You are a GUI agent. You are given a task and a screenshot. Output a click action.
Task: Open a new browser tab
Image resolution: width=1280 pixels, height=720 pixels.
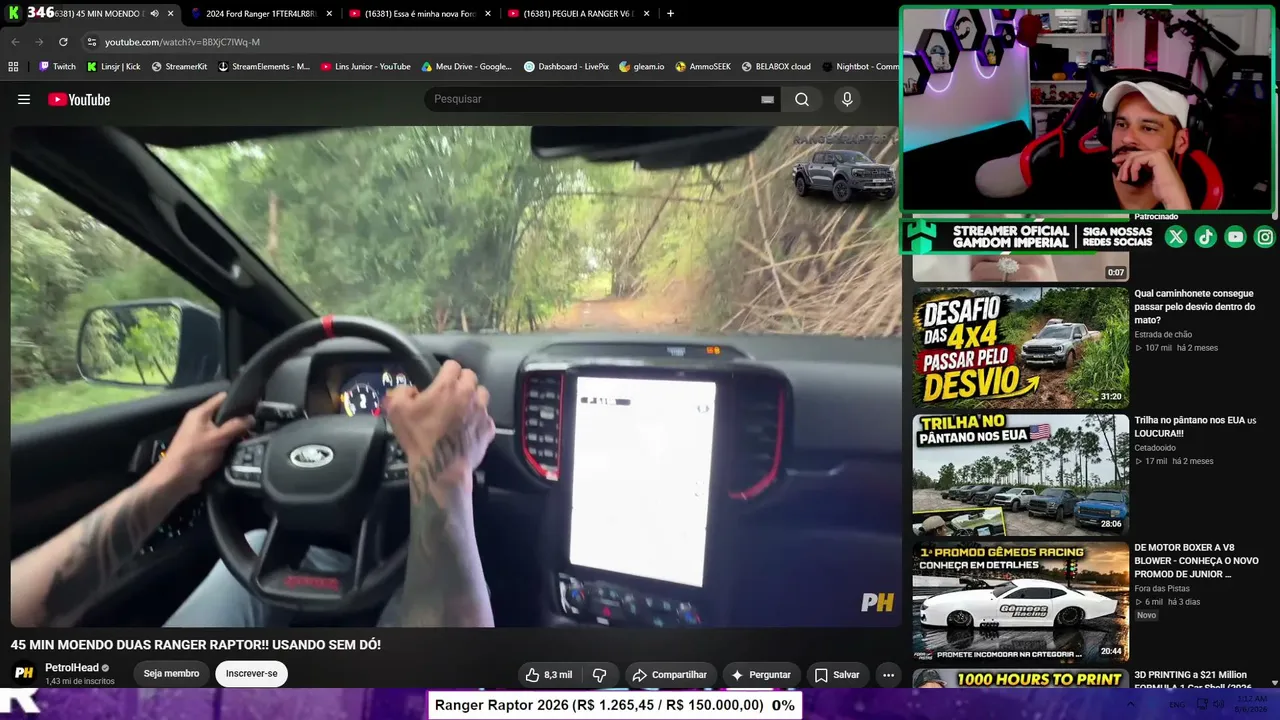pos(670,14)
